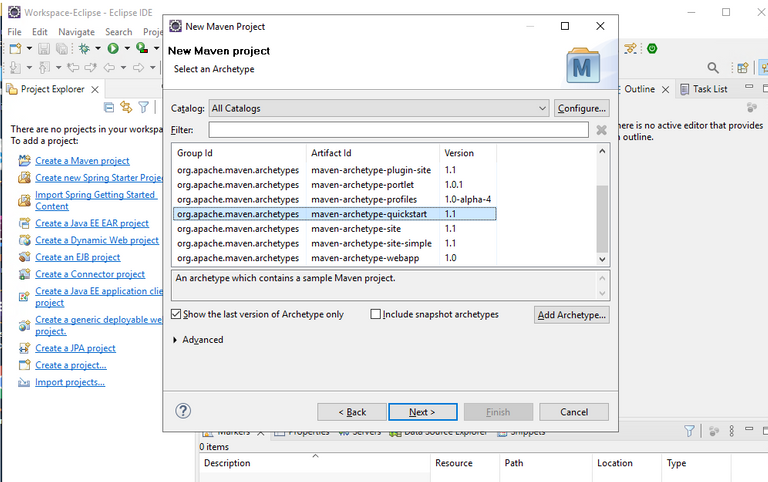Click in the Filter text field
The width and height of the screenshot is (768, 482).
398,130
